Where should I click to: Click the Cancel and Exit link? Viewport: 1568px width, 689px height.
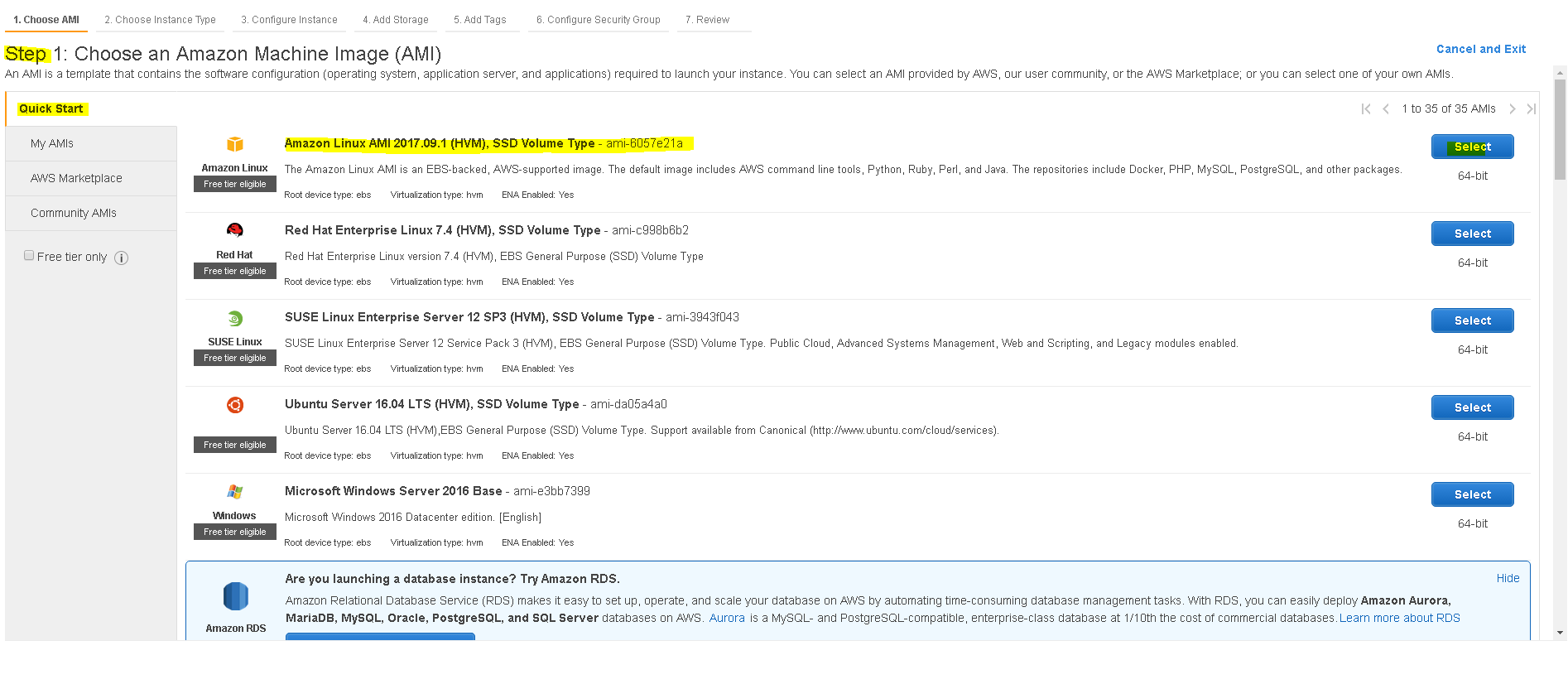[x=1480, y=49]
